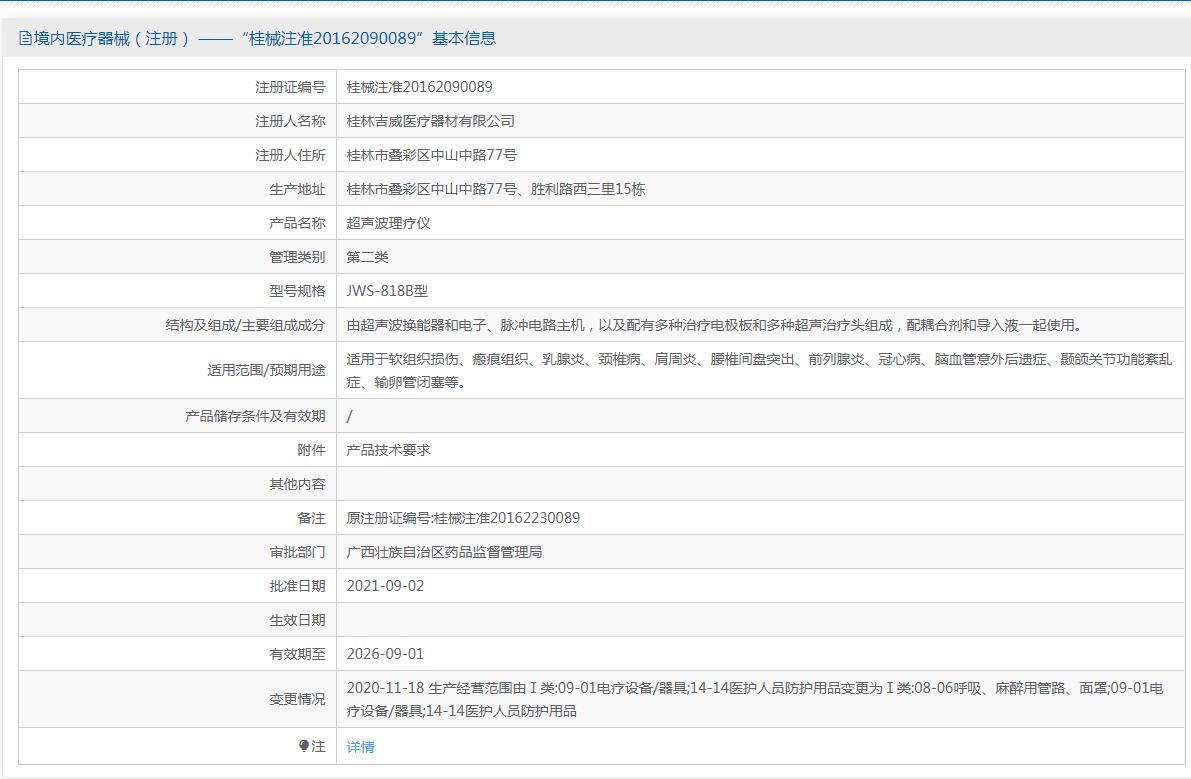
Task: Click the product name 超声波理疗仪
Action: [388, 223]
